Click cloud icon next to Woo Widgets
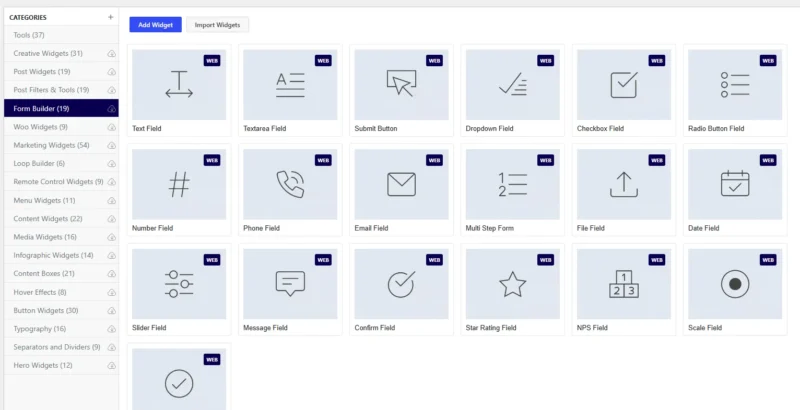The height and width of the screenshot is (410, 800). click(111, 127)
